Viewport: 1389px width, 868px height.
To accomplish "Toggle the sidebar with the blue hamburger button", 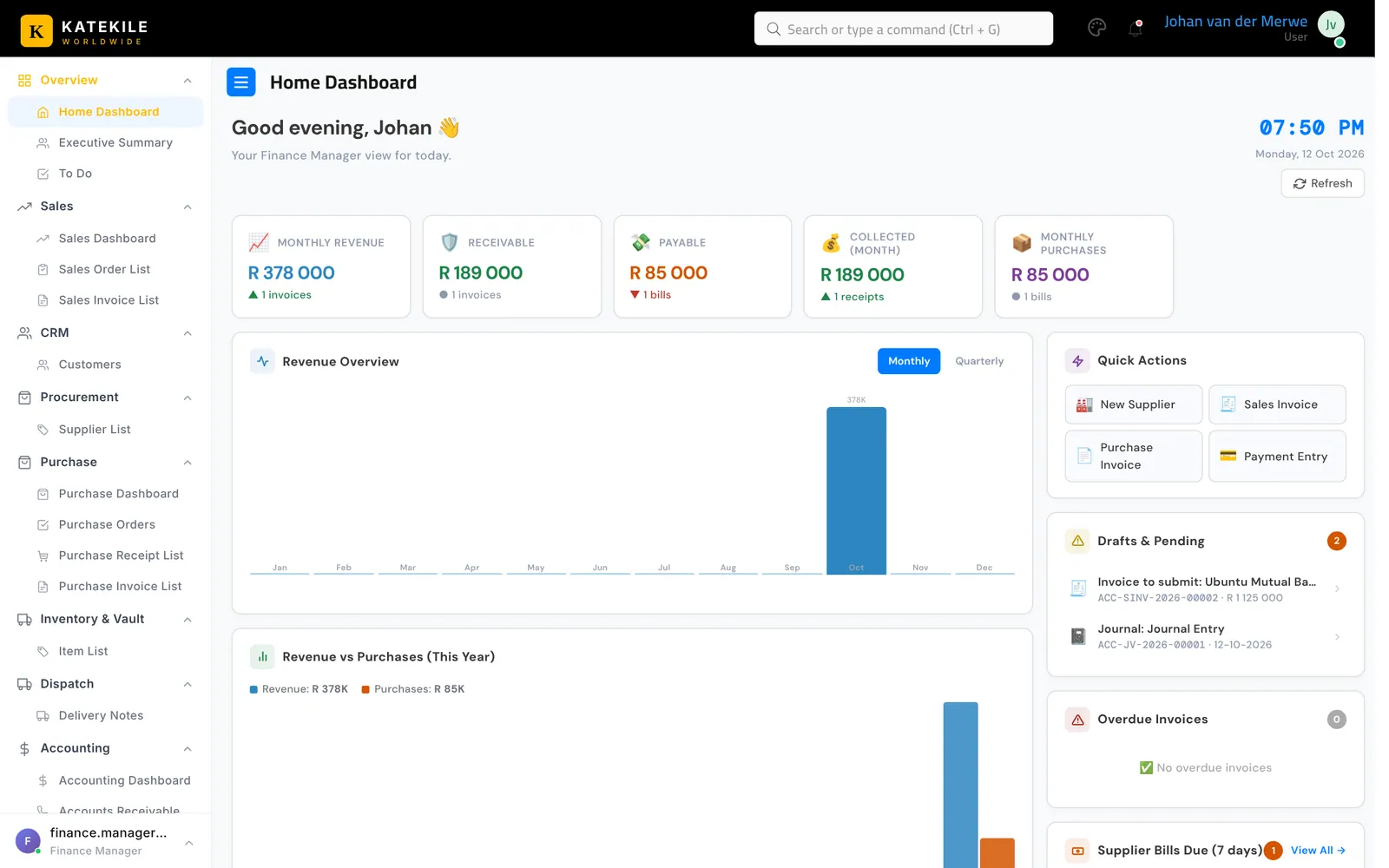I will point(241,82).
